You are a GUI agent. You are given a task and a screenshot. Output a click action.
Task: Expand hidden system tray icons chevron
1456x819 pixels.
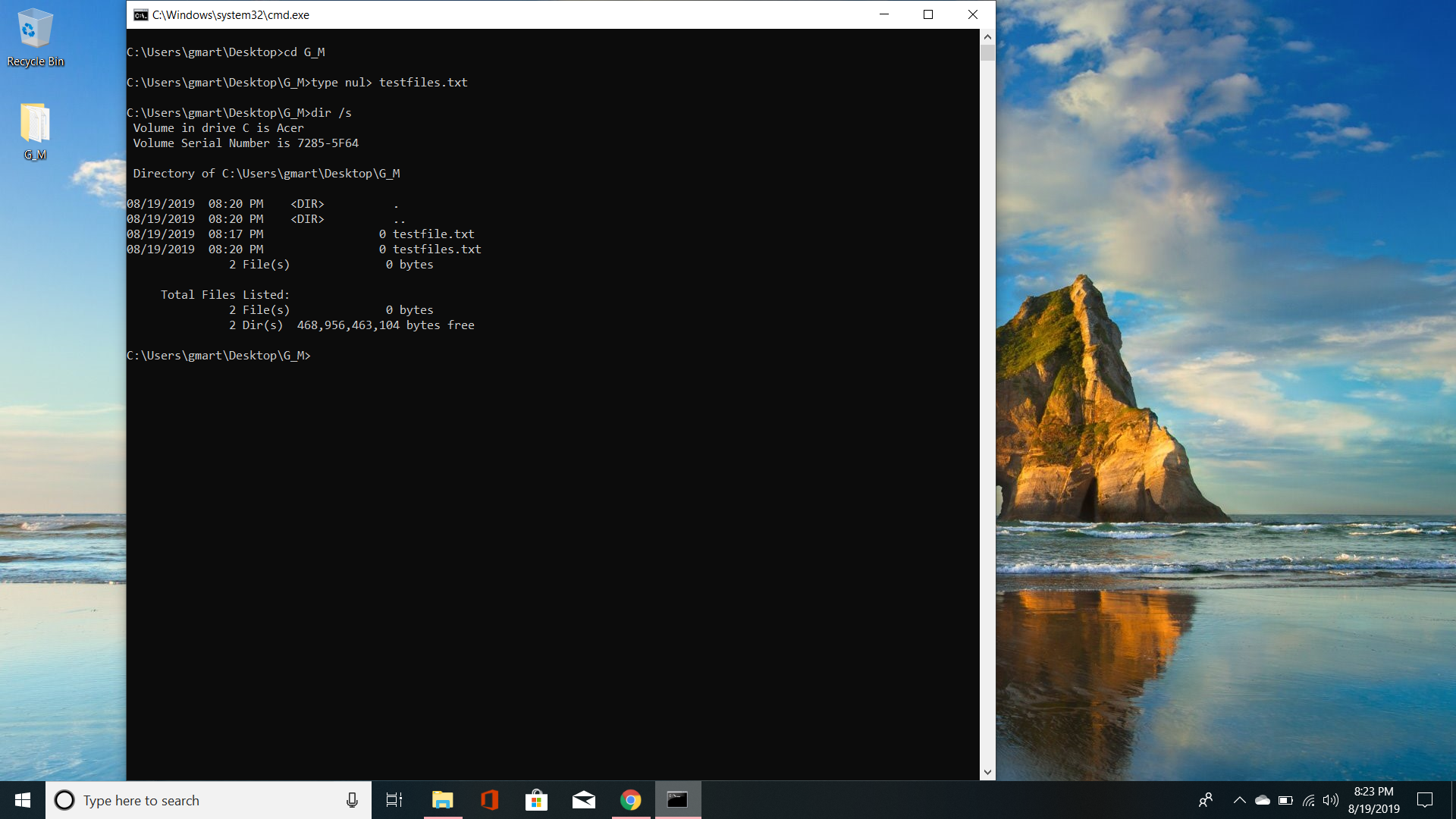pyautogui.click(x=1239, y=800)
